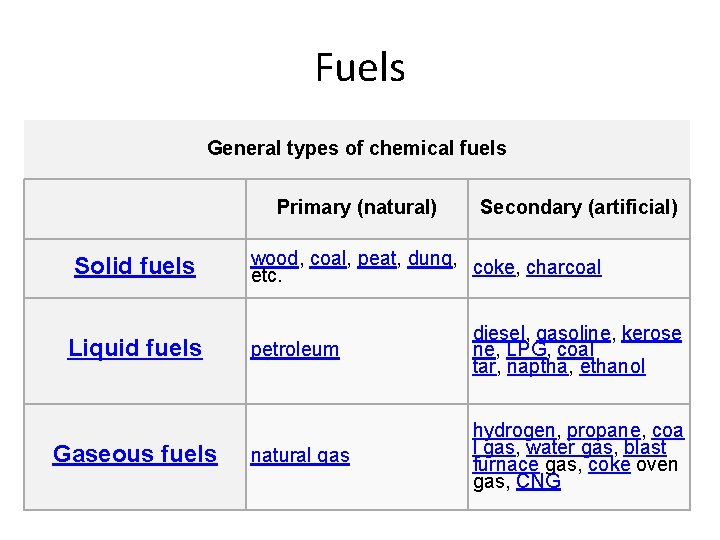
Task: Open the hydrogen link
Action: coord(515,431)
